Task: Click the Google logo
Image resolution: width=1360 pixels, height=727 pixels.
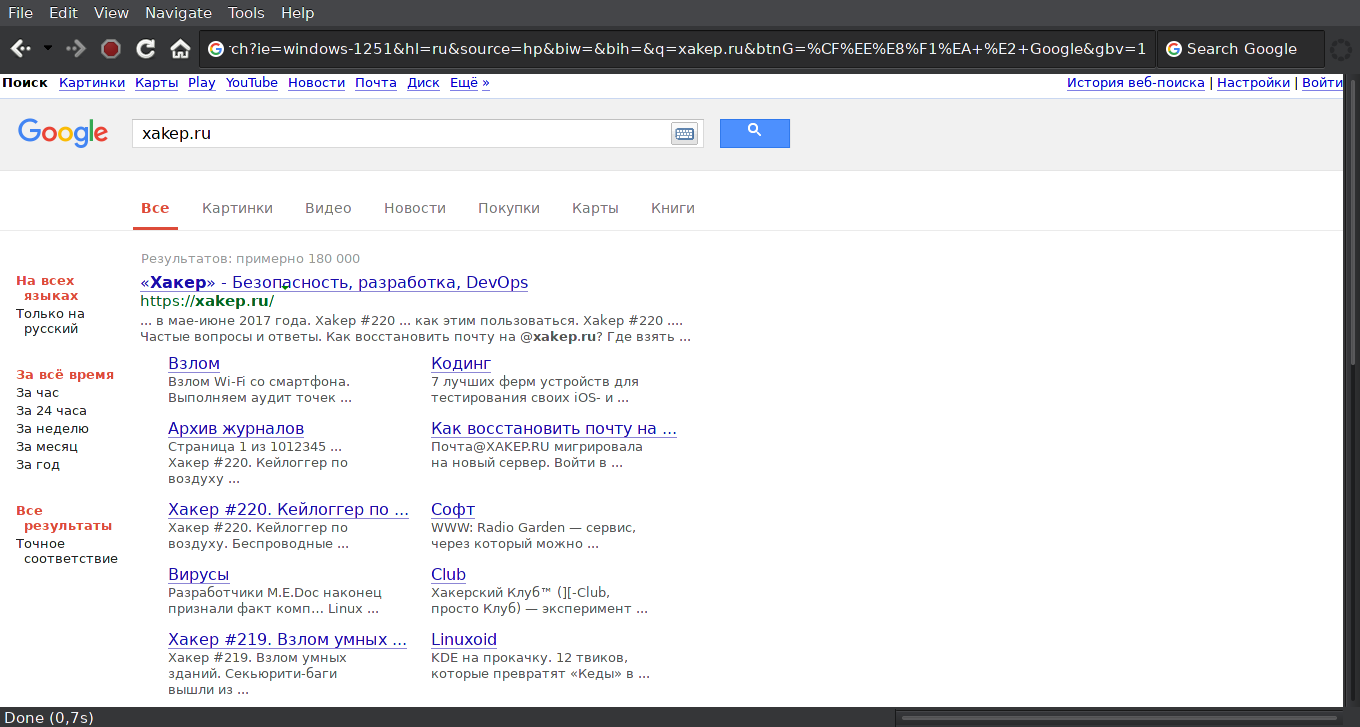Action: coord(63,133)
